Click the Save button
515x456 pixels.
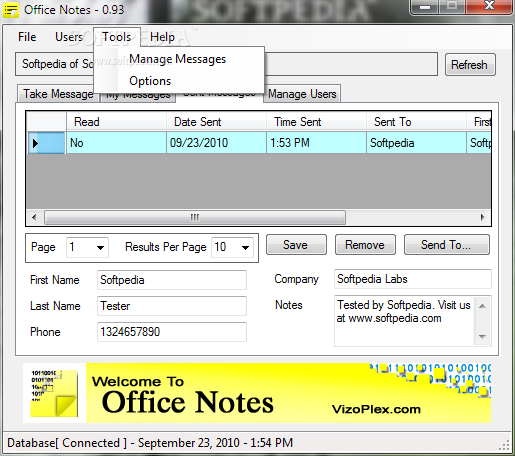tap(296, 245)
